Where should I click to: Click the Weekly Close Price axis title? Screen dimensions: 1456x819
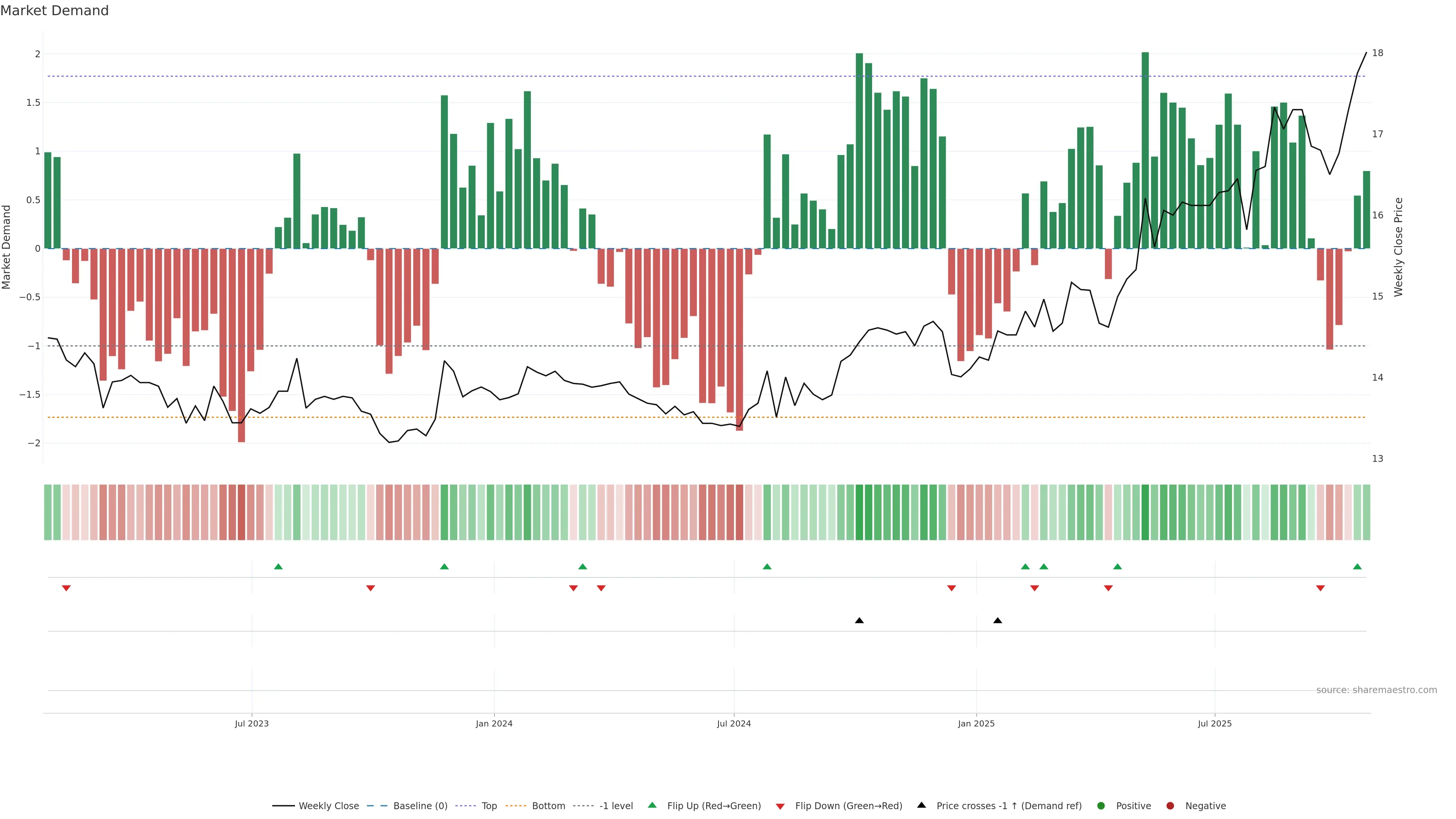click(1398, 247)
